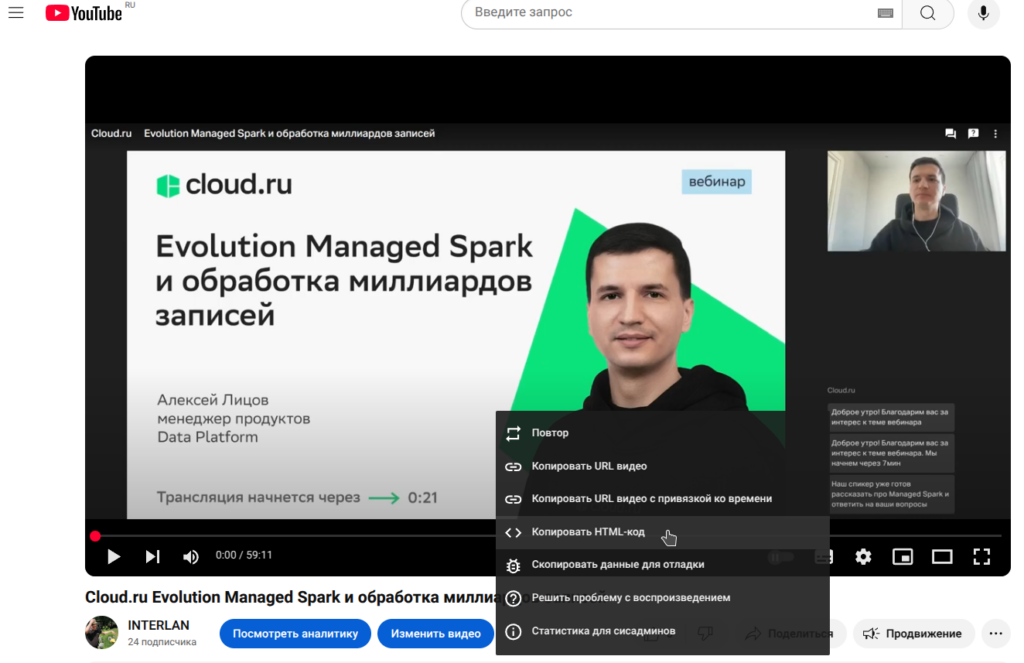Open "Статистика для сисадминов" entry
Screen dimensions: 1024x663
603,631
